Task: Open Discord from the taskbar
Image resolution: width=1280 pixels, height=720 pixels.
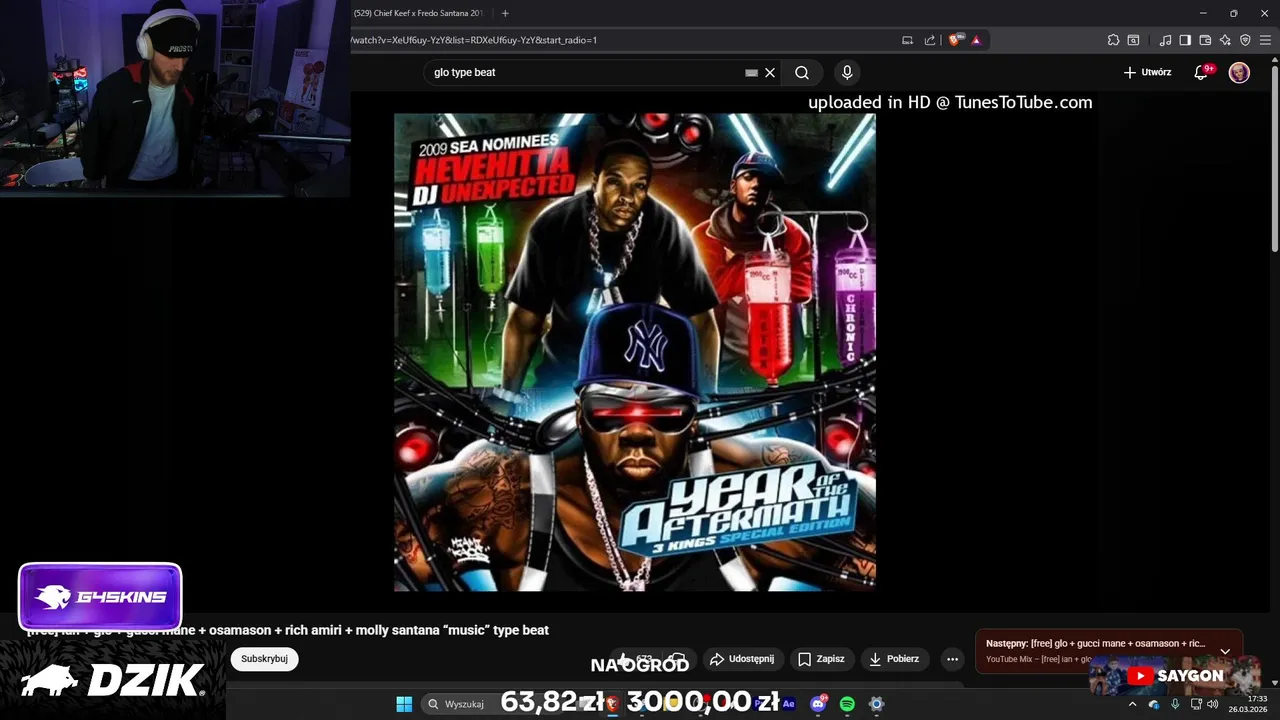Action: coord(818,704)
